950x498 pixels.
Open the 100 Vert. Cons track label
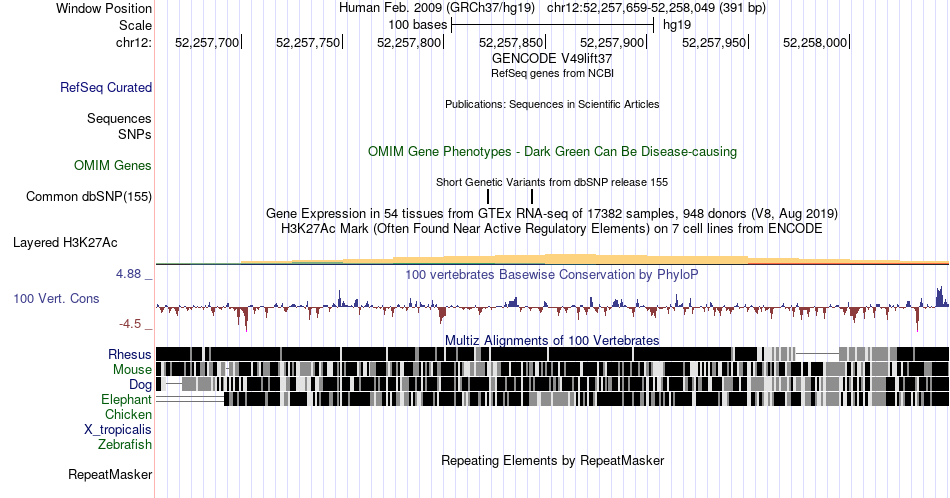click(56, 298)
